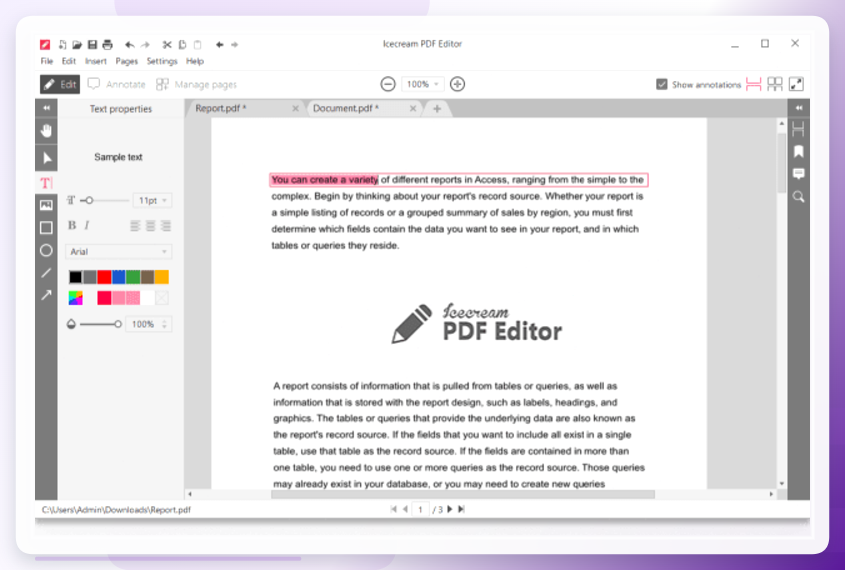Open a file with folder icon
The image size is (845, 570).
(x=77, y=45)
